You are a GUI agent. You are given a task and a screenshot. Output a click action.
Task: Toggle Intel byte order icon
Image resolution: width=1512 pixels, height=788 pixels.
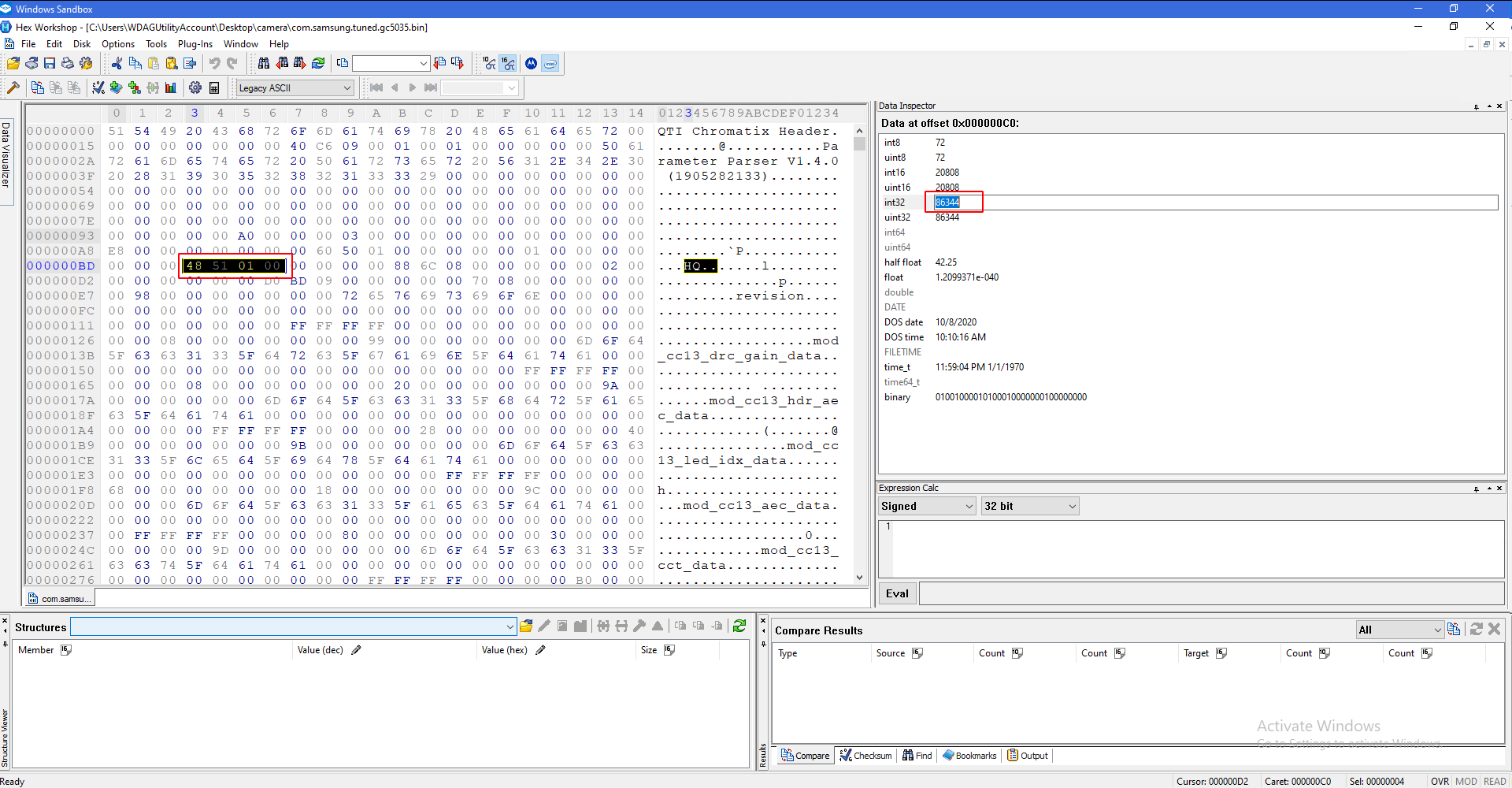coord(550,64)
